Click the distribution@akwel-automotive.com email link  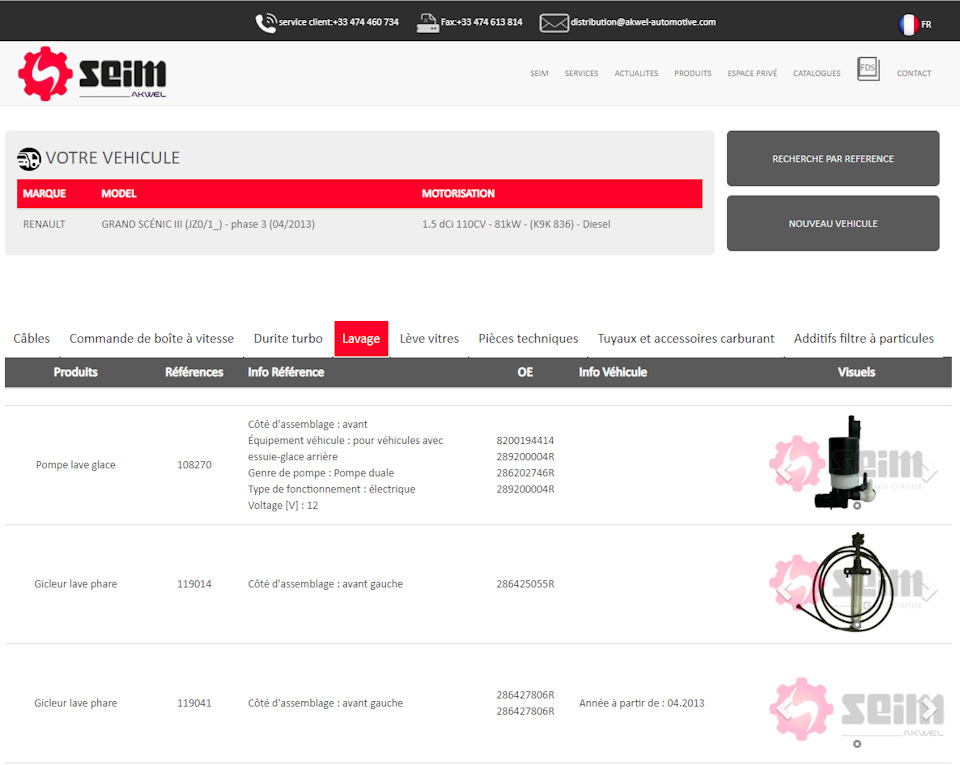tap(643, 22)
